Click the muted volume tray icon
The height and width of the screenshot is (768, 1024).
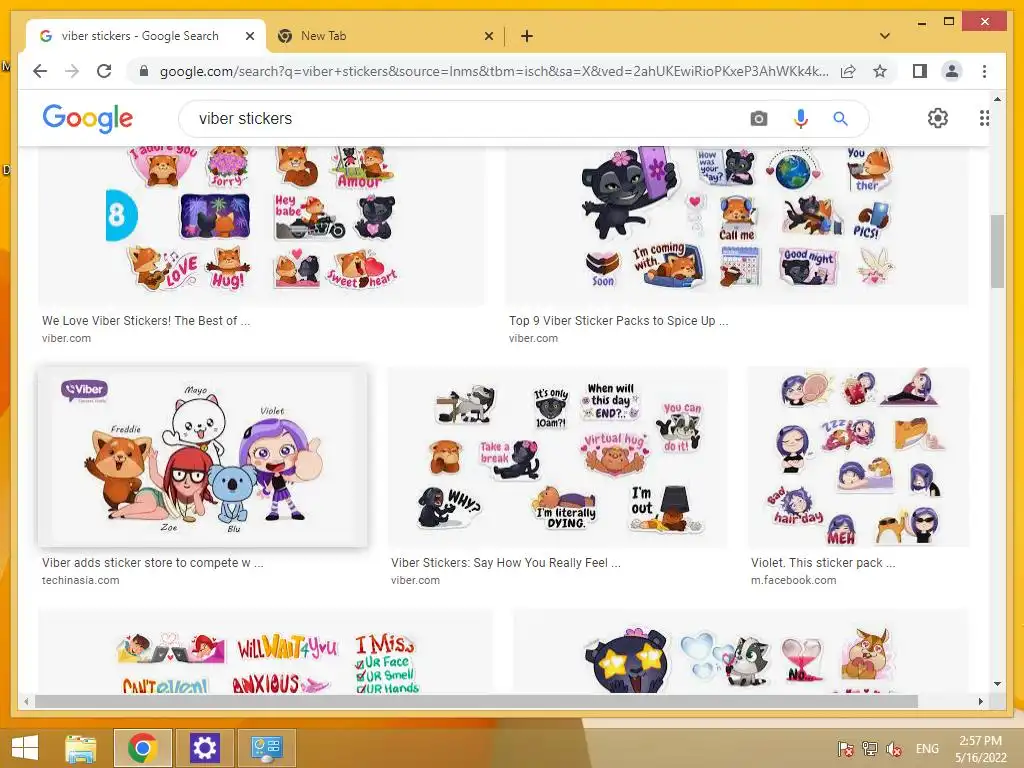[x=893, y=749]
